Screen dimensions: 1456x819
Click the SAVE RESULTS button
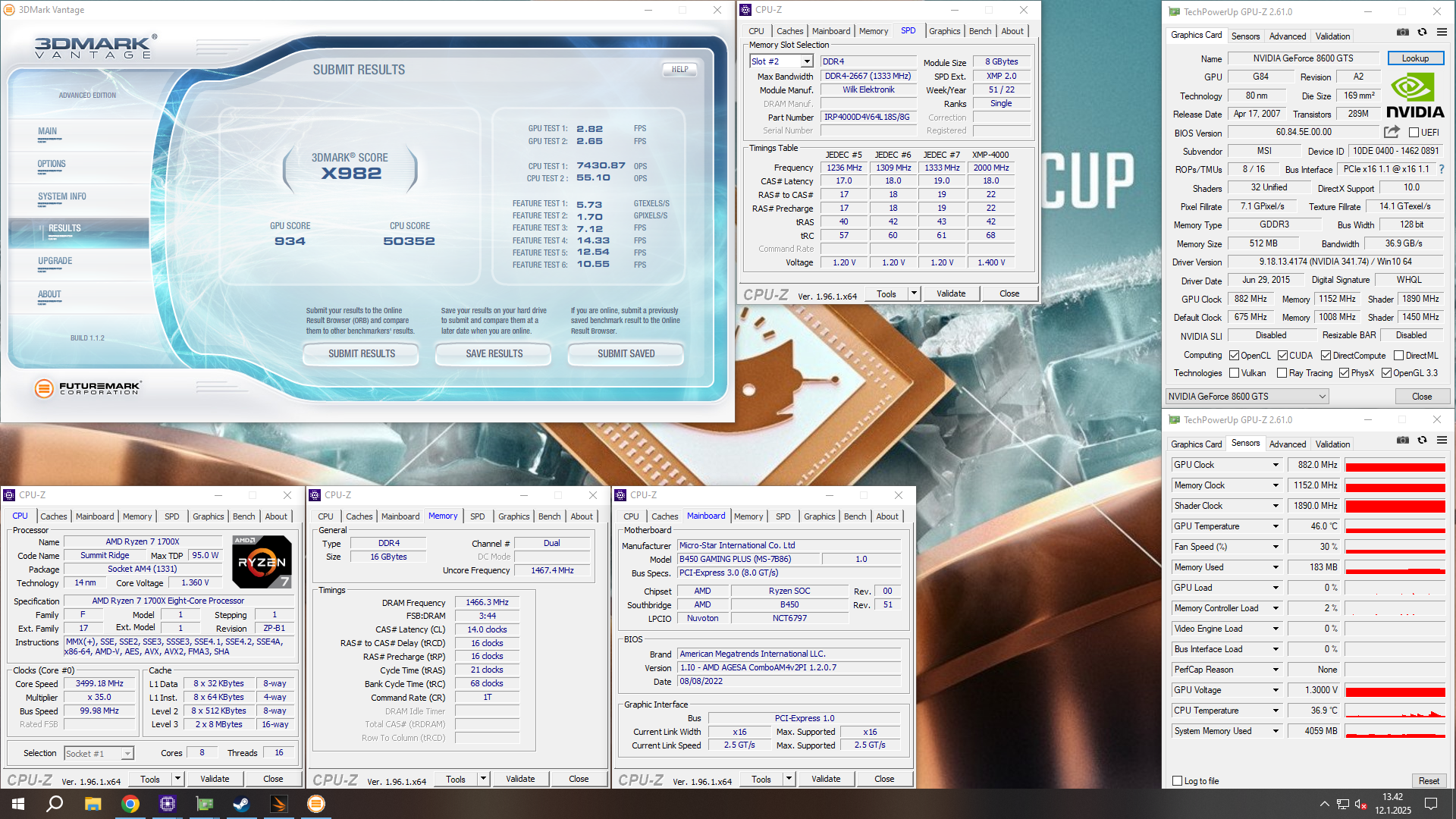(494, 353)
